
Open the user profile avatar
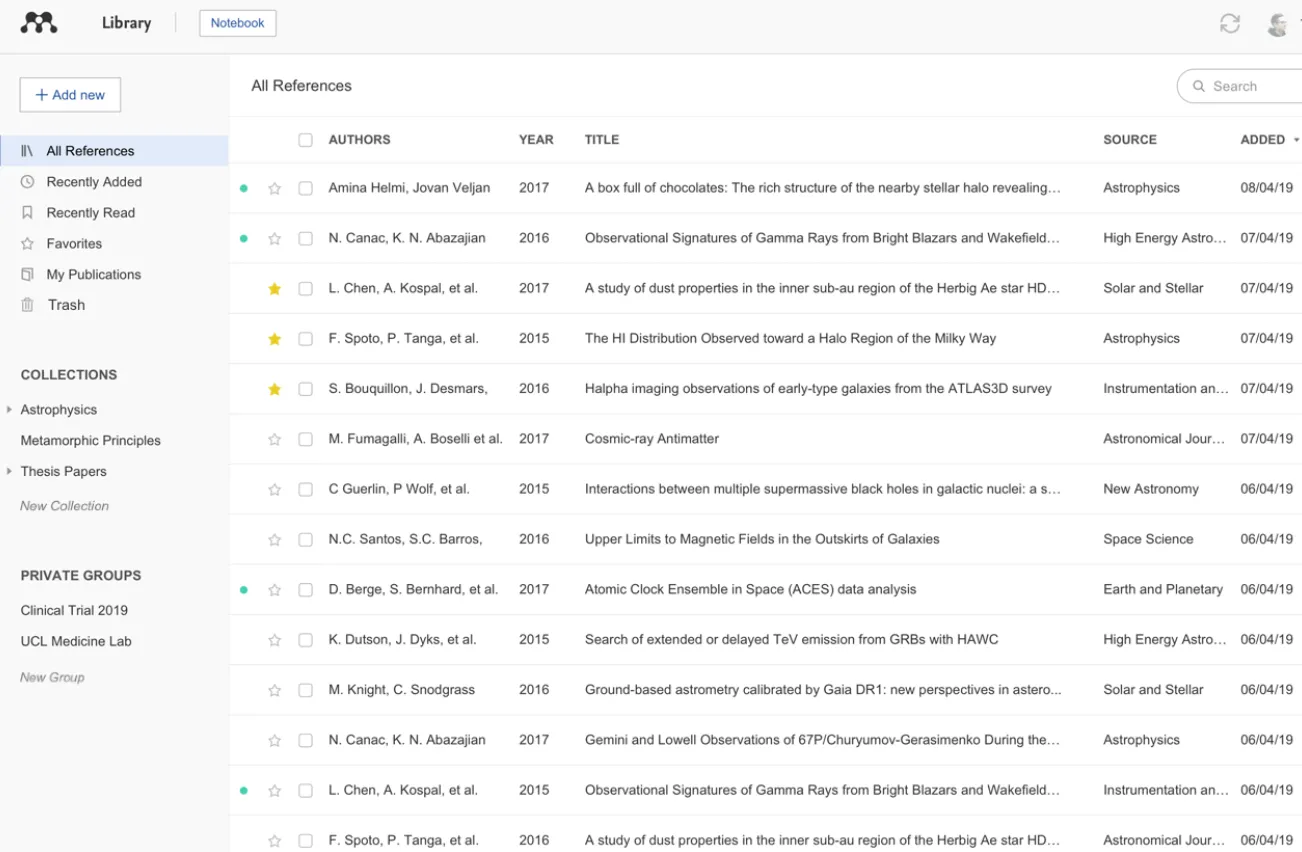pyautogui.click(x=1277, y=24)
